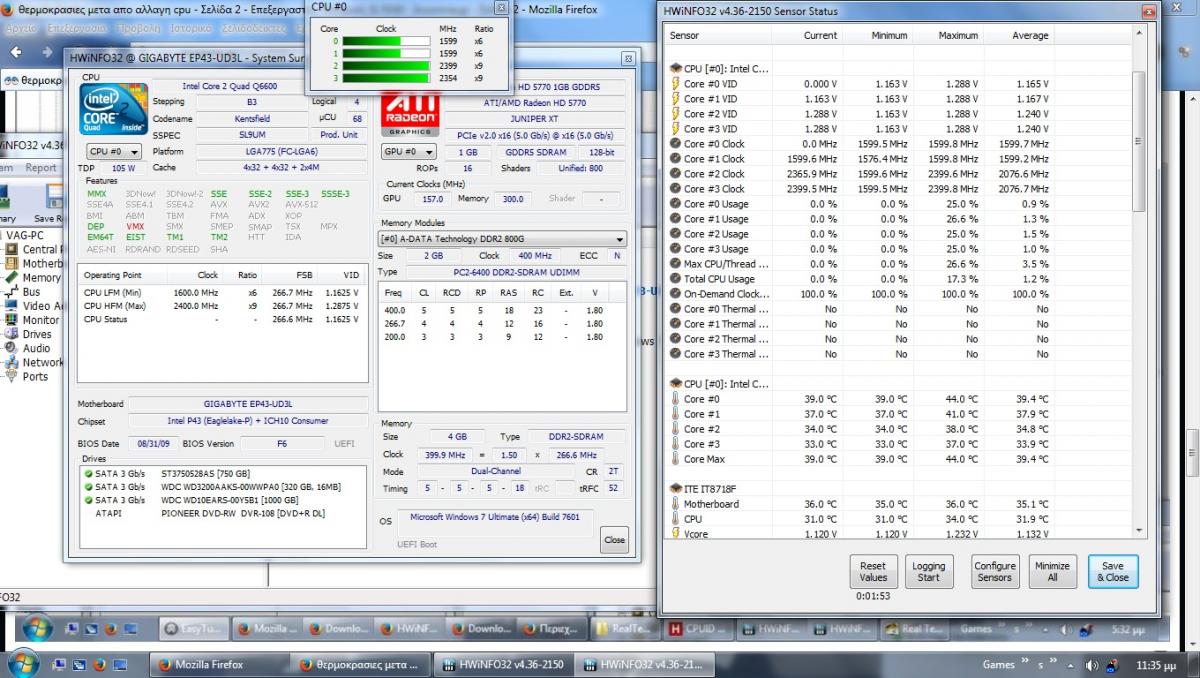Click the Sensor Status vertical scrollbar thumb
1200x678 pixels.
[1138, 140]
